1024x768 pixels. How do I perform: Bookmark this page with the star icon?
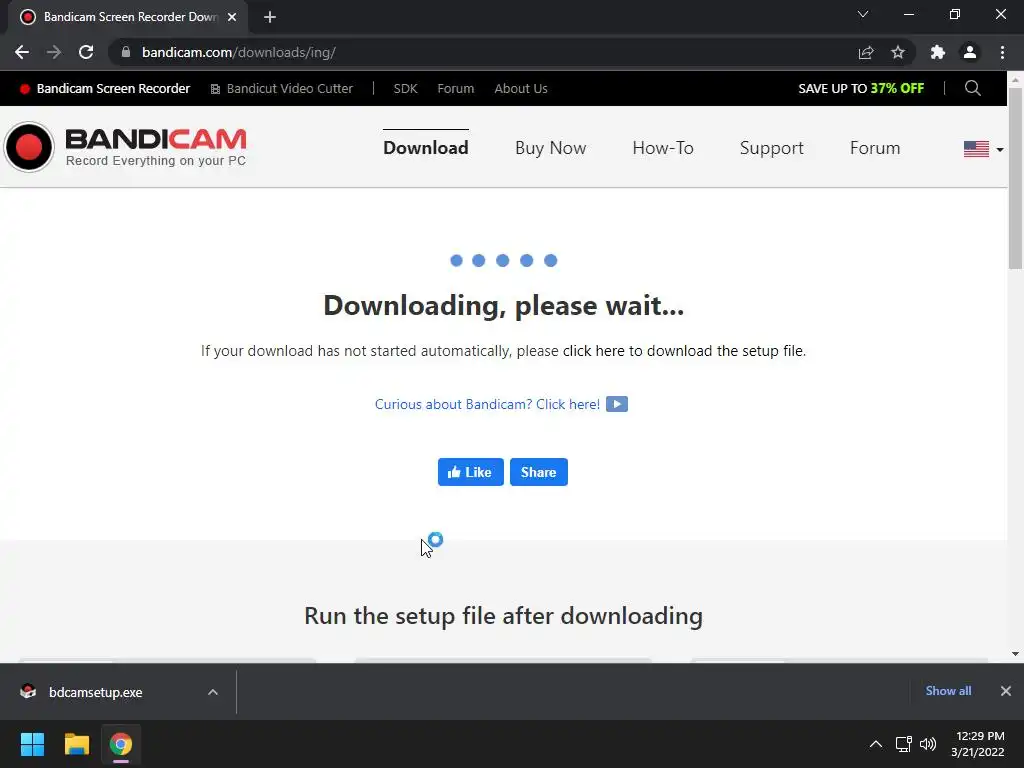(898, 52)
